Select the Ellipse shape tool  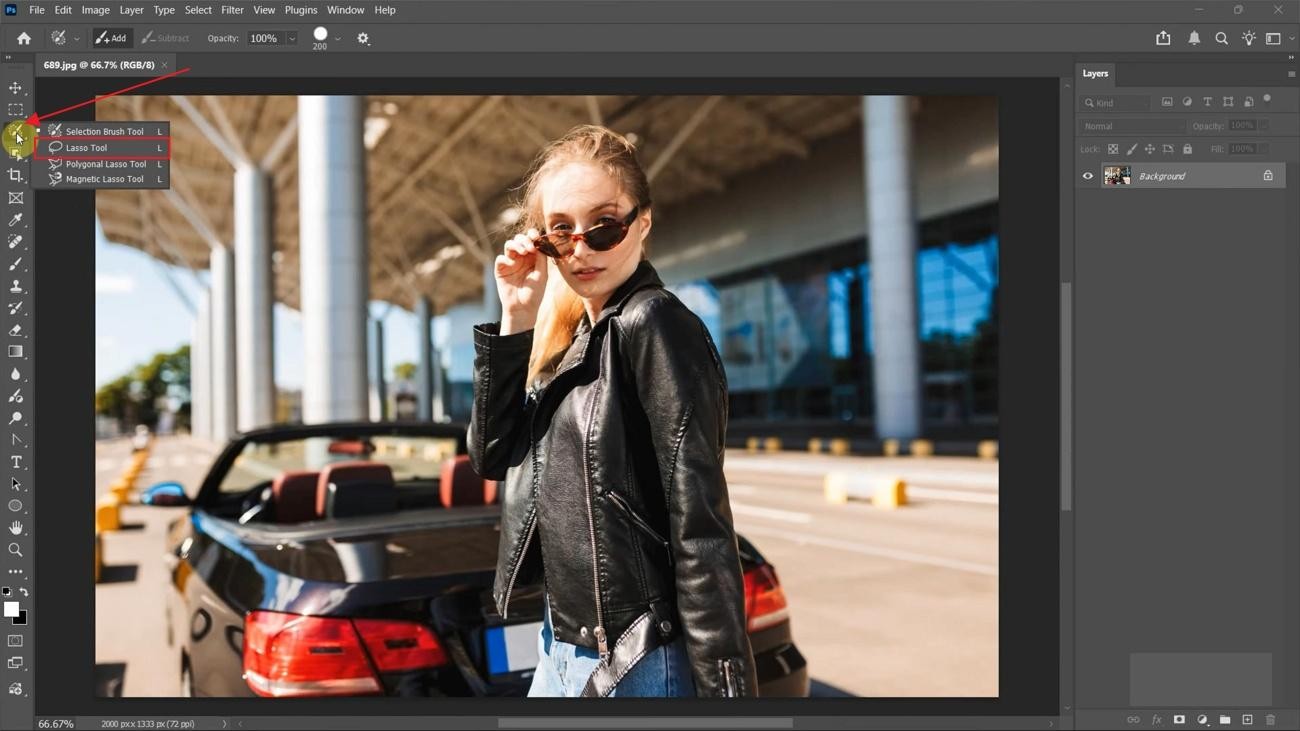(15, 506)
